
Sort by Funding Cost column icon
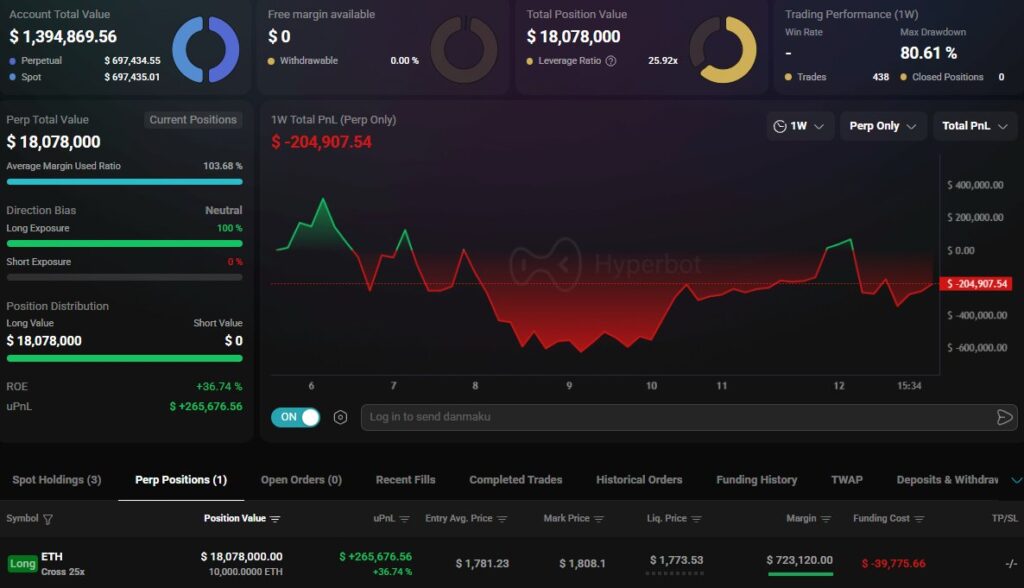(x=919, y=519)
